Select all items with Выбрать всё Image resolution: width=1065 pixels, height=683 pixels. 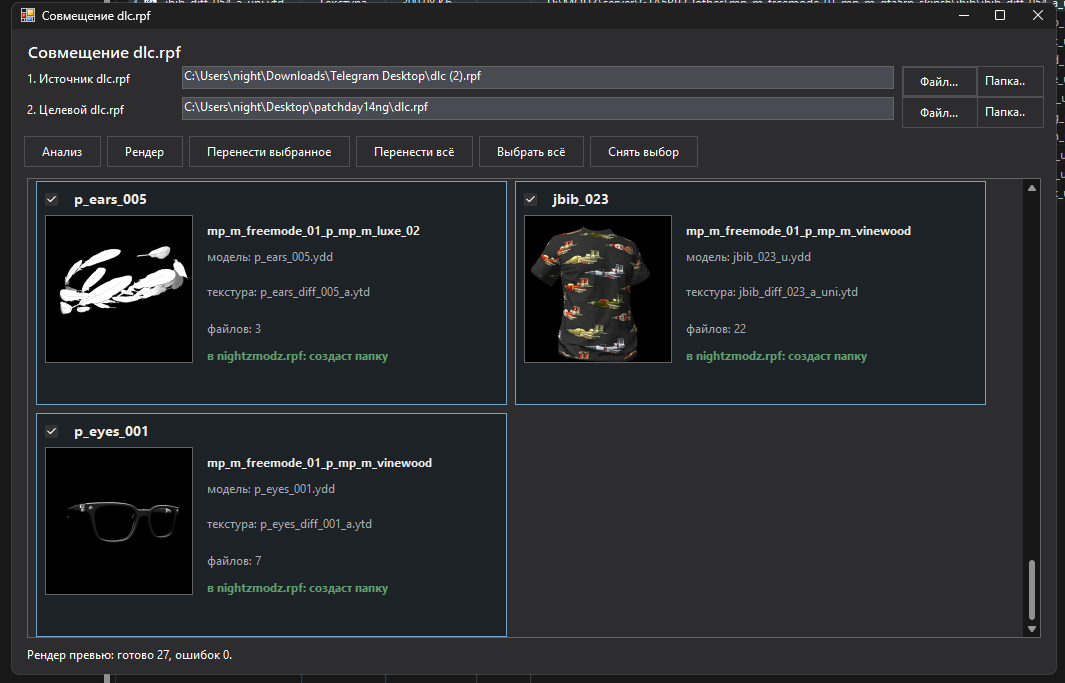pos(531,151)
